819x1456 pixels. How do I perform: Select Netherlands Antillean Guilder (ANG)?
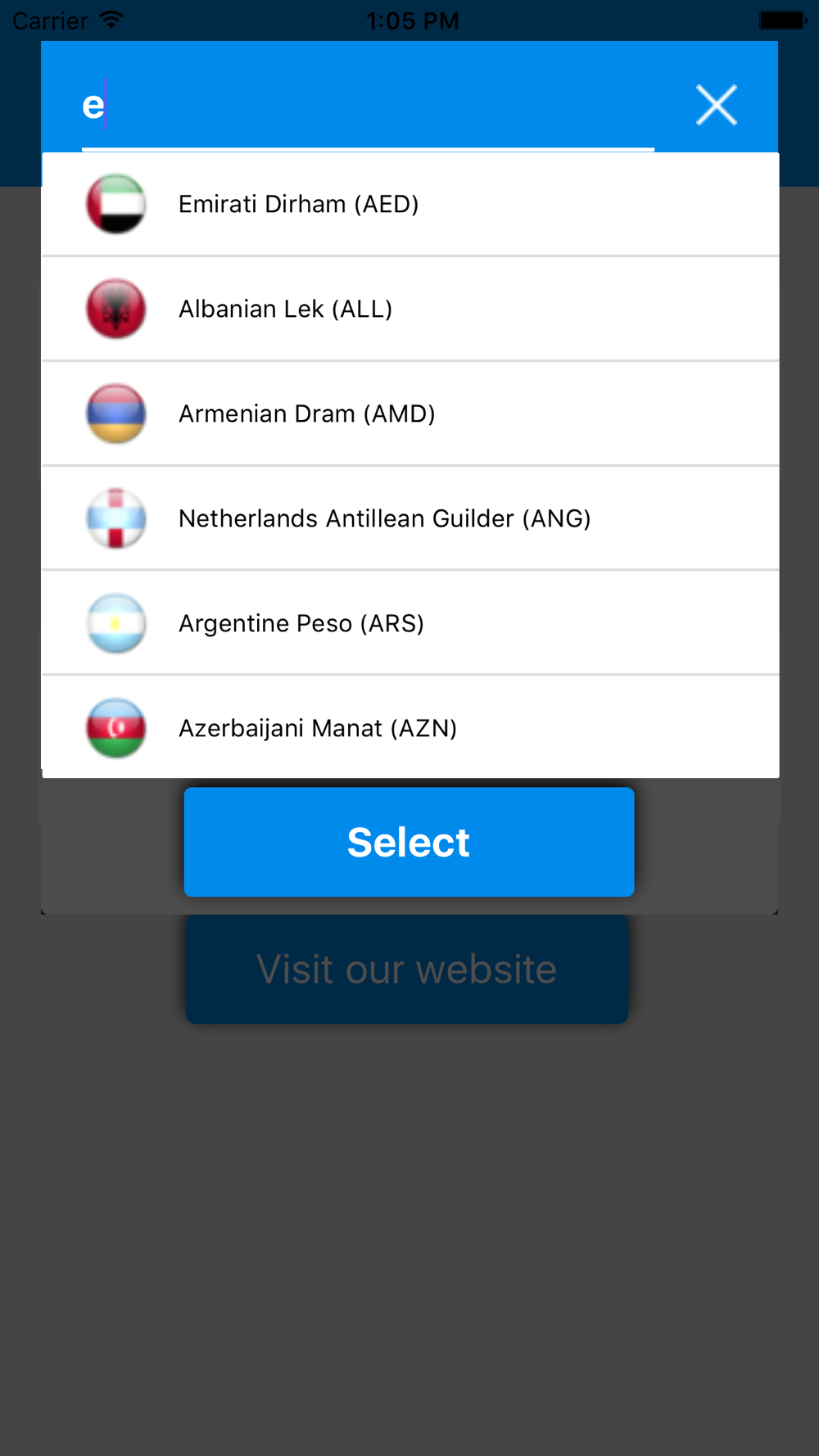(x=410, y=518)
